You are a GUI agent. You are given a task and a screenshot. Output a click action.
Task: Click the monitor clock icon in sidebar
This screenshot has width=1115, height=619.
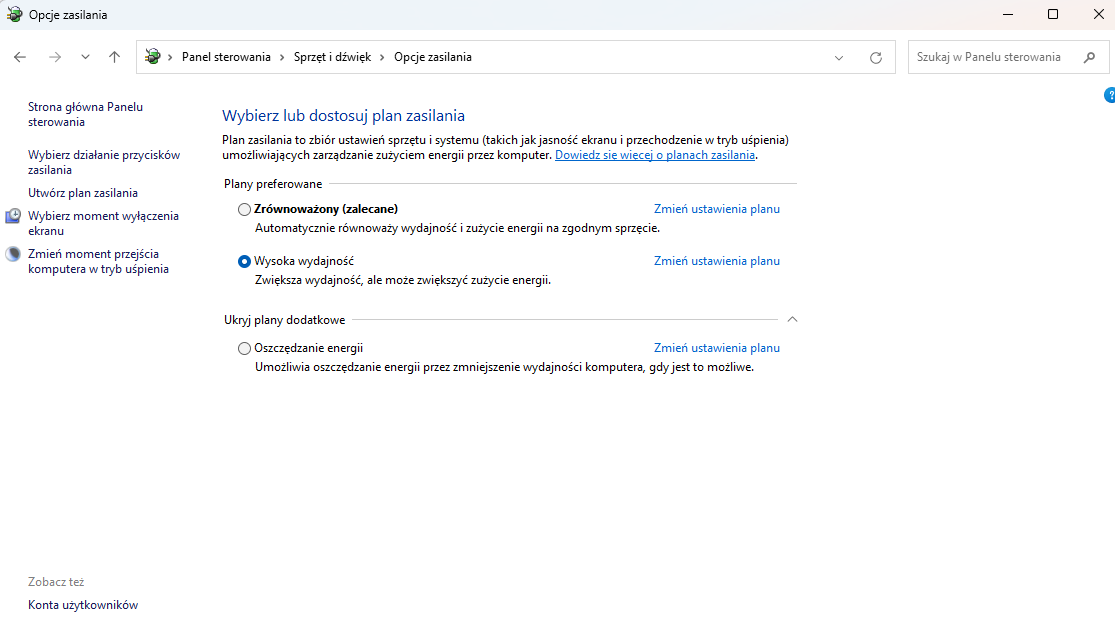pyautogui.click(x=14, y=216)
